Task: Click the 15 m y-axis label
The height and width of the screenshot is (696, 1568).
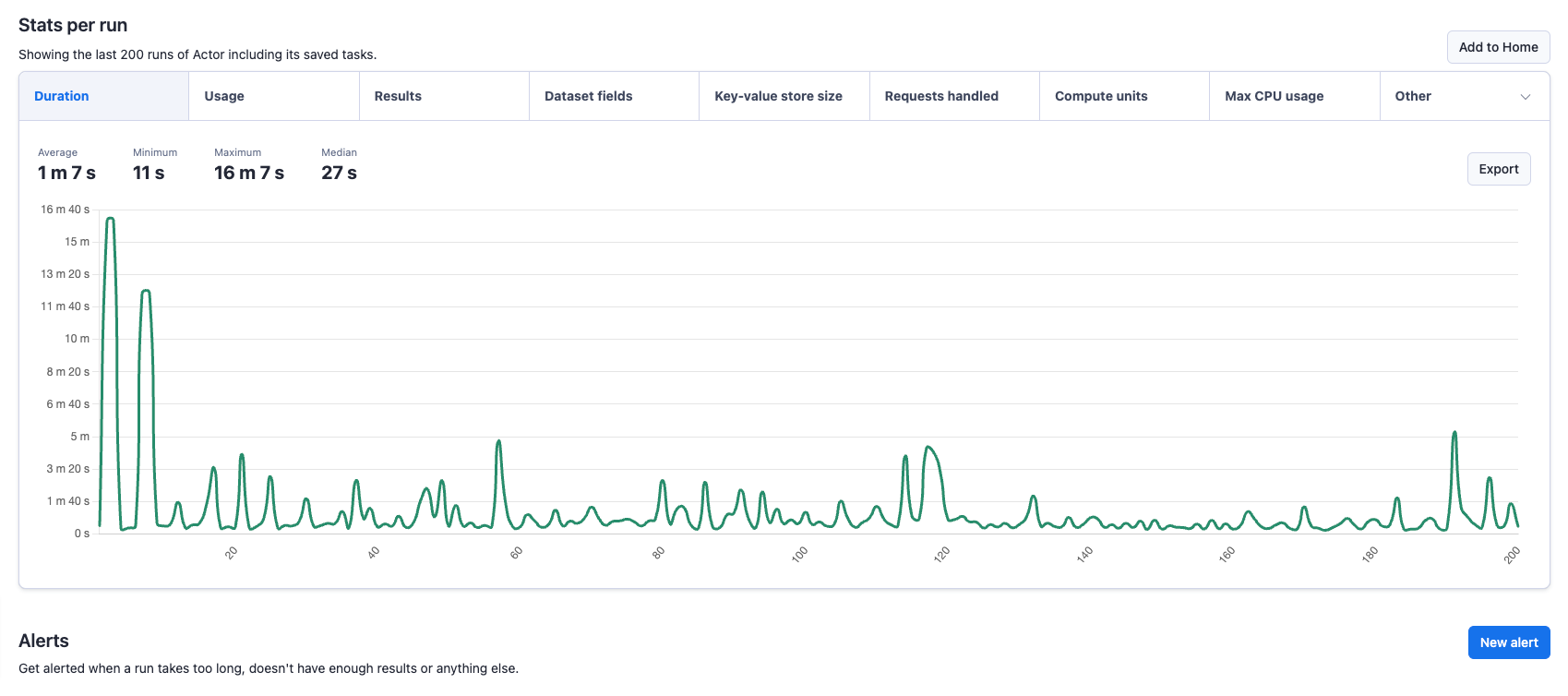Action: (x=77, y=242)
